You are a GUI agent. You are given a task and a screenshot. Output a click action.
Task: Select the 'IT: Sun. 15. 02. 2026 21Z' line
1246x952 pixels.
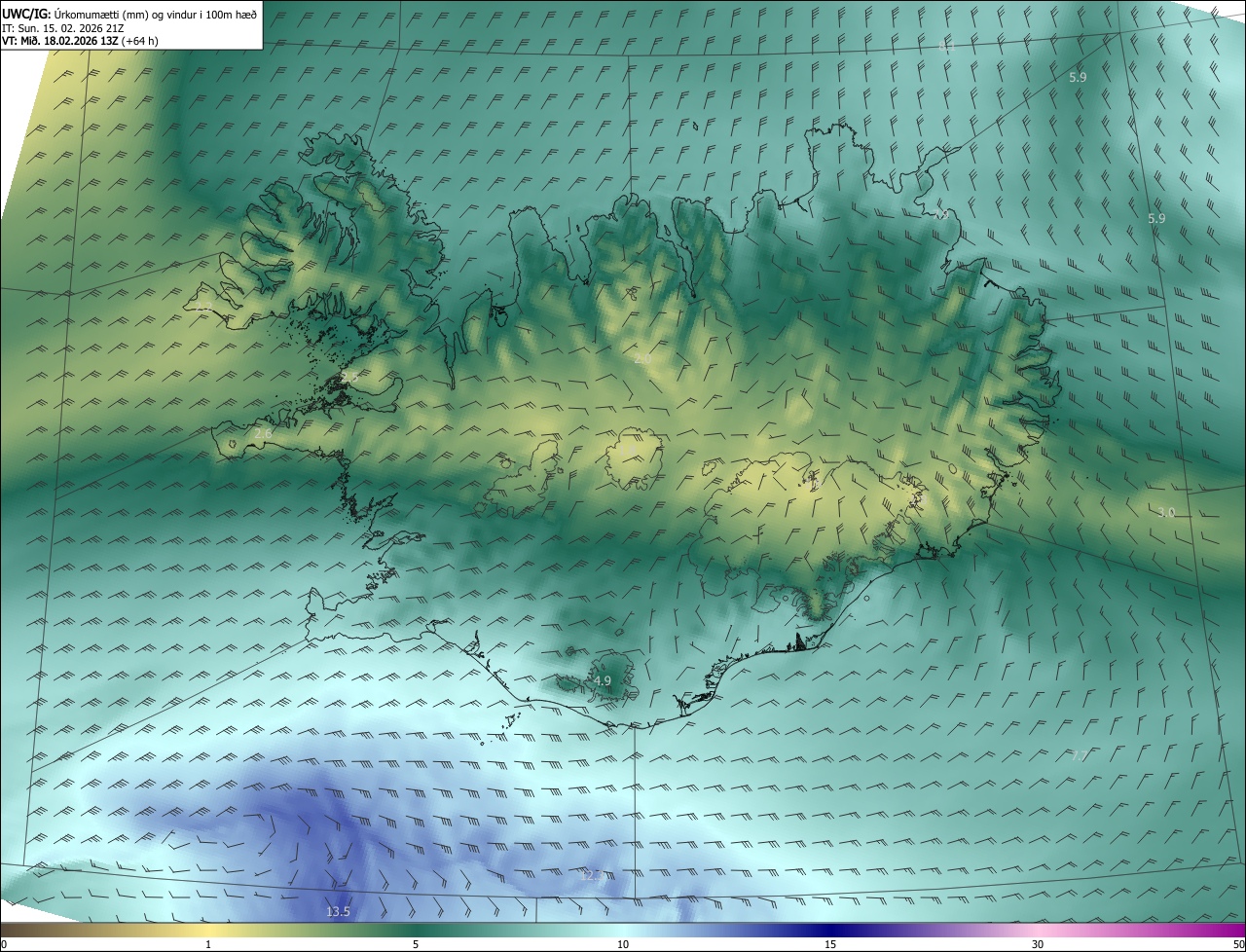[x=62, y=27]
